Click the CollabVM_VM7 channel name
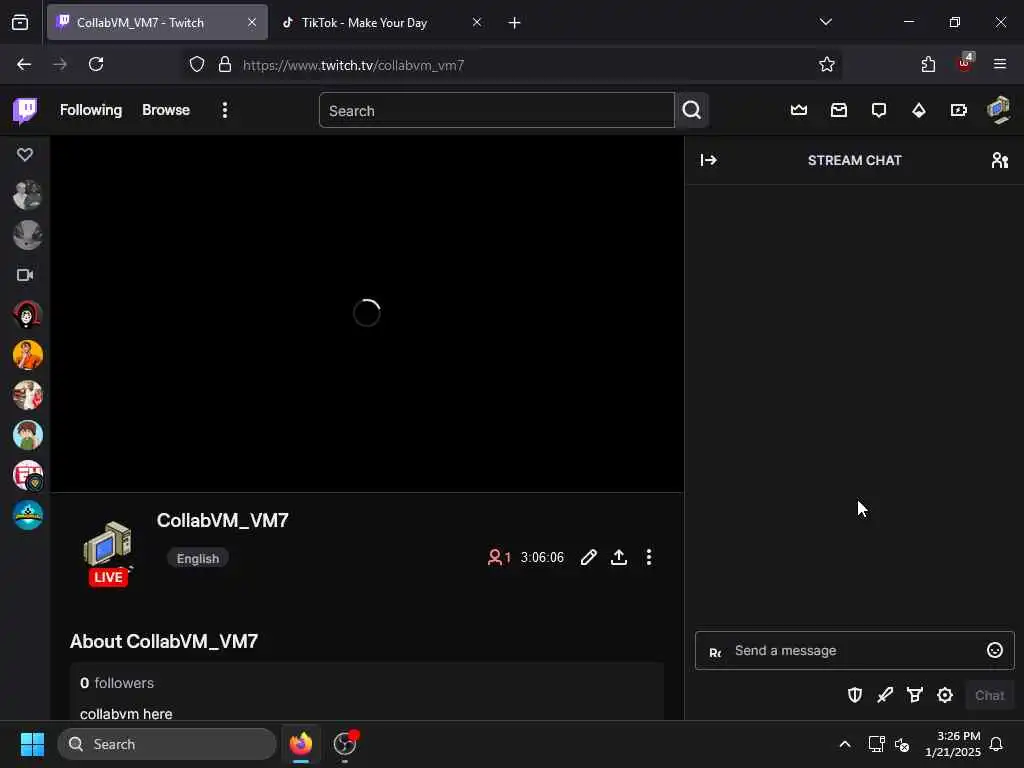1024x768 pixels. click(x=223, y=520)
